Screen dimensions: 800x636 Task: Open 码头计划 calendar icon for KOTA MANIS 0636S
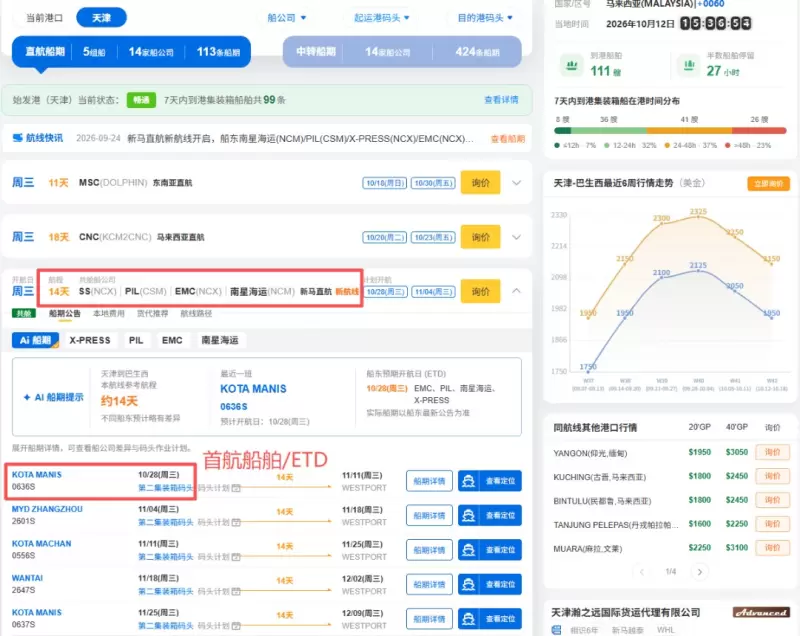click(x=236, y=488)
